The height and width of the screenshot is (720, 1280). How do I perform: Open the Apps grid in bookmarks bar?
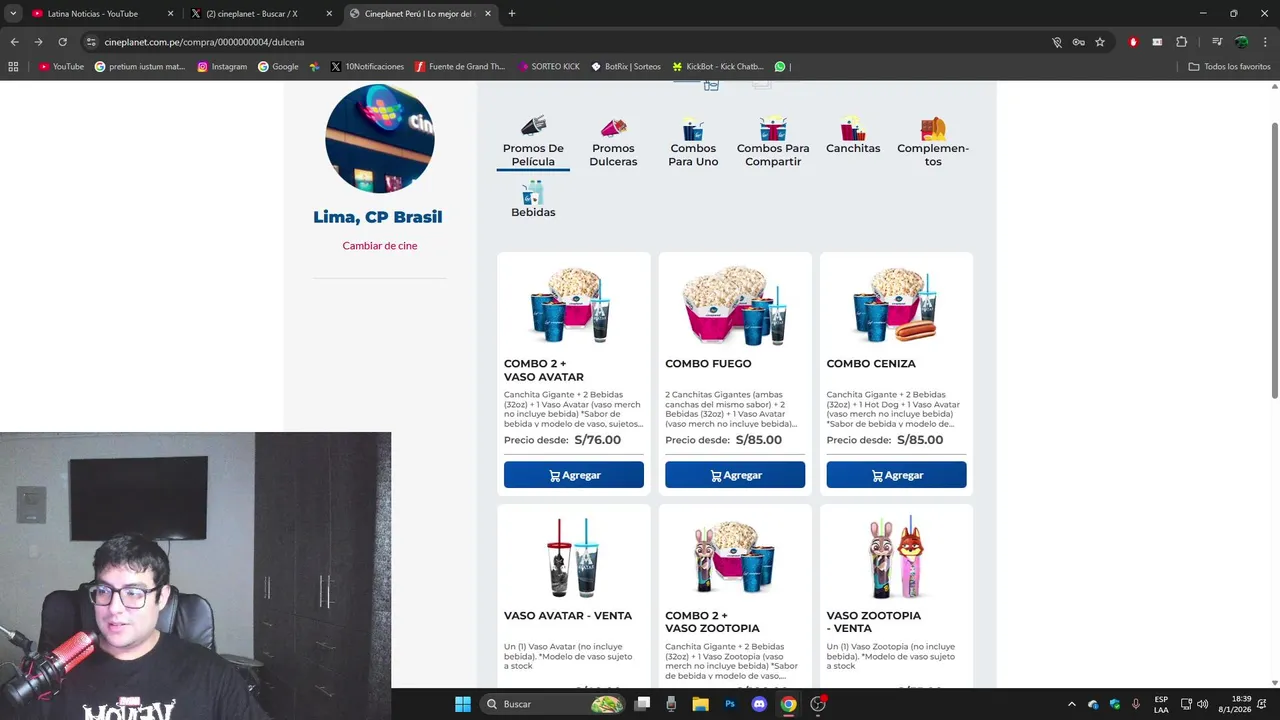click(13, 67)
